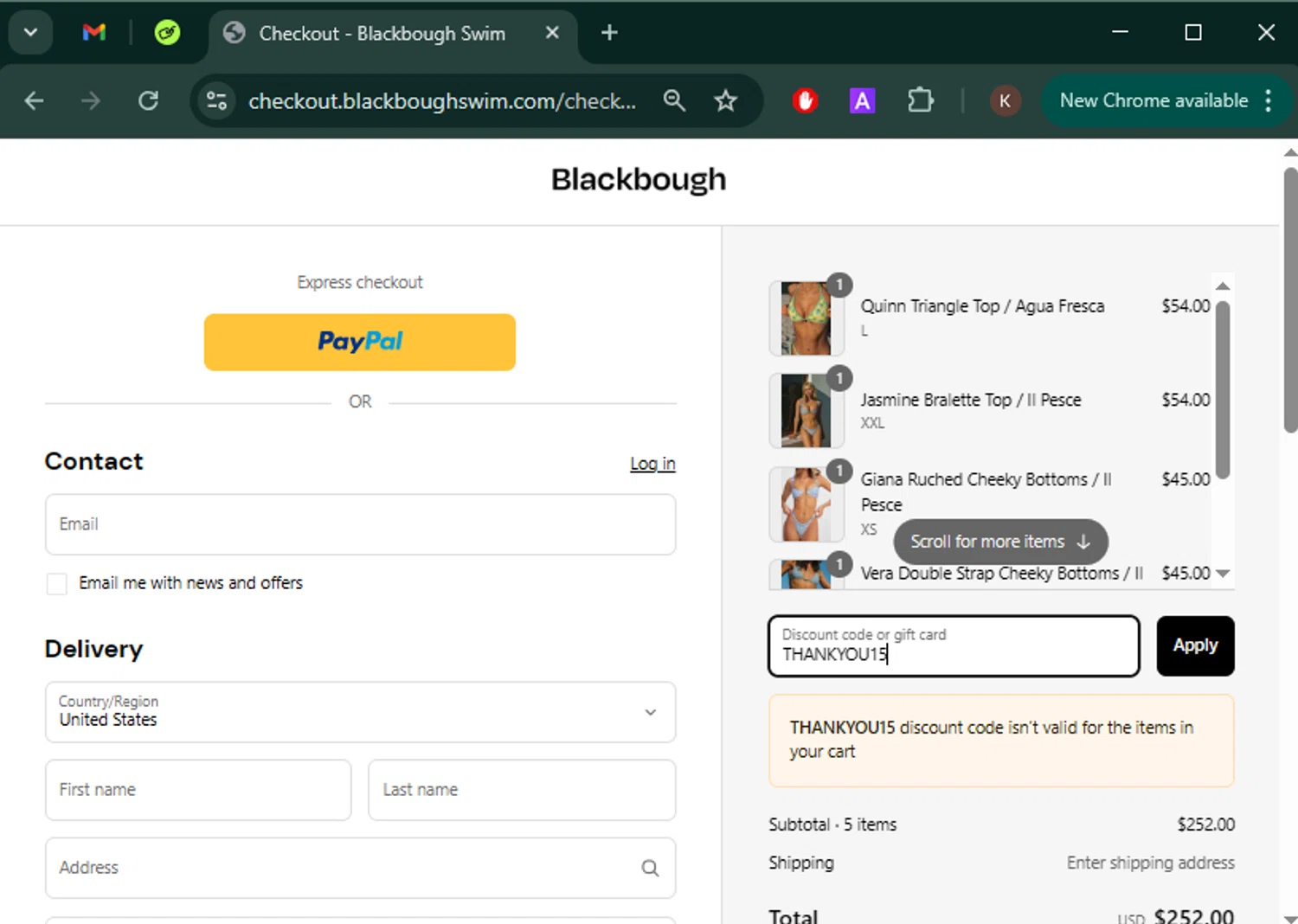Click Giana Ruched Cheeky Bottoms thumbnail
Image resolution: width=1298 pixels, height=924 pixels.
pyautogui.click(x=806, y=504)
